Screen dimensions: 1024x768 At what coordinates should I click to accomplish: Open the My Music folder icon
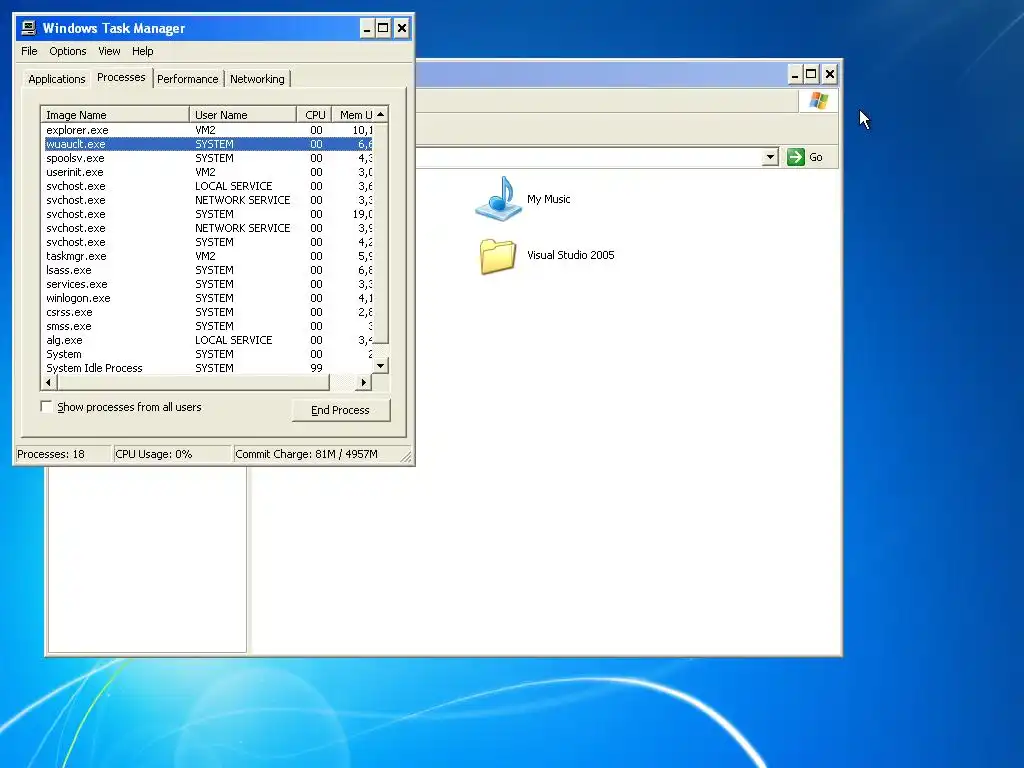(498, 199)
